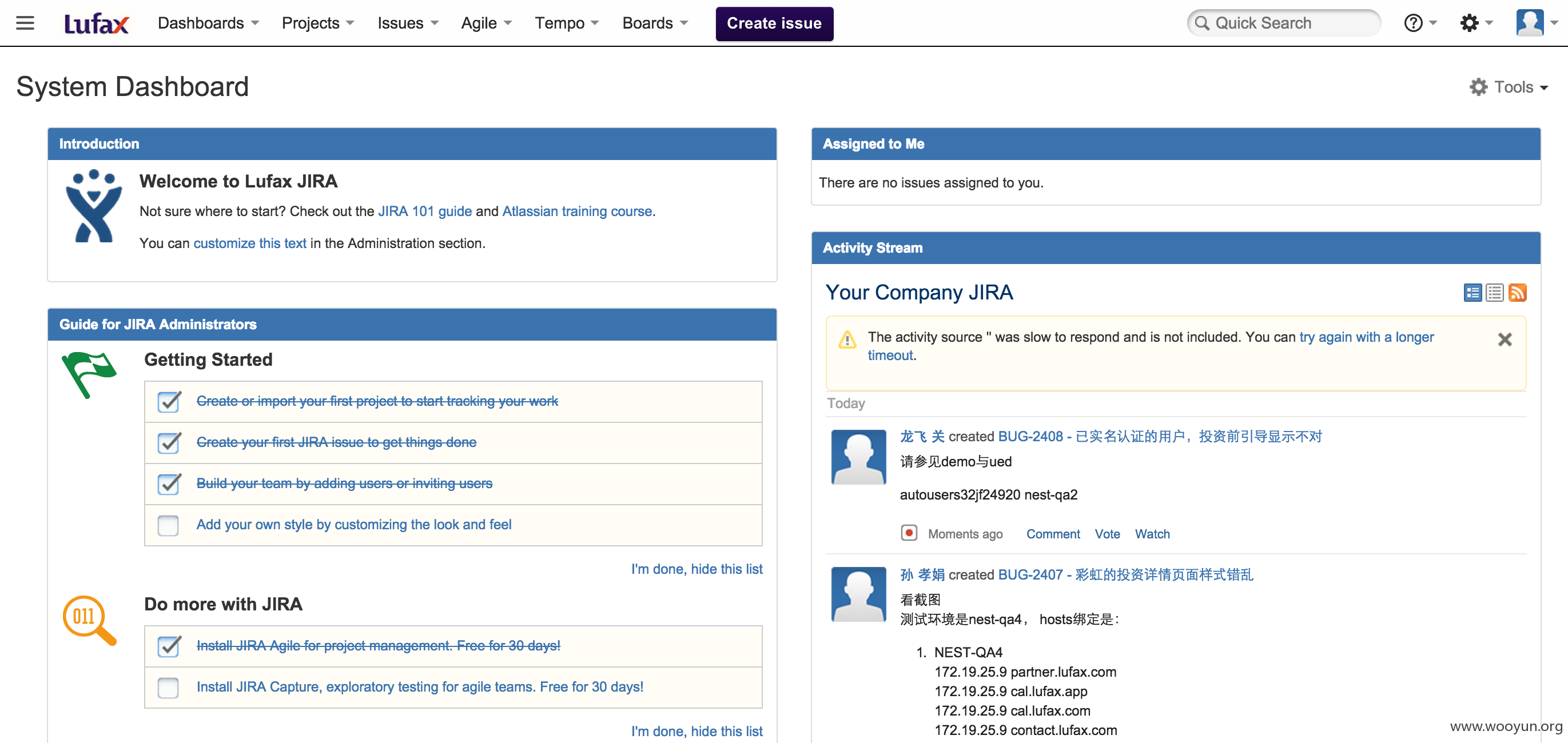Switch activity stream to list view icon
The width and height of the screenshot is (1568, 743).
[1494, 293]
